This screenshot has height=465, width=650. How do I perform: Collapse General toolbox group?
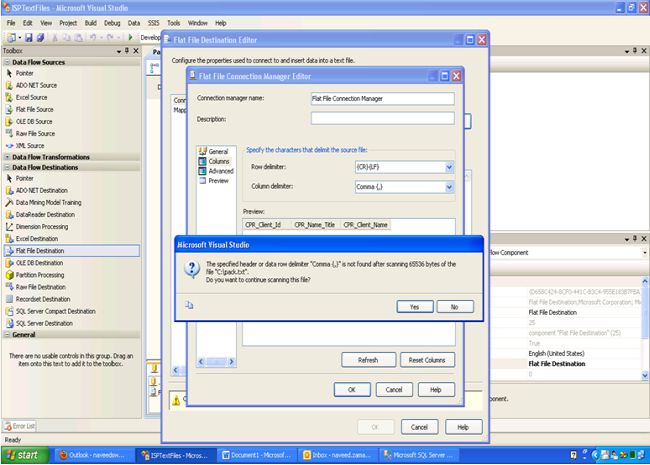7,334
